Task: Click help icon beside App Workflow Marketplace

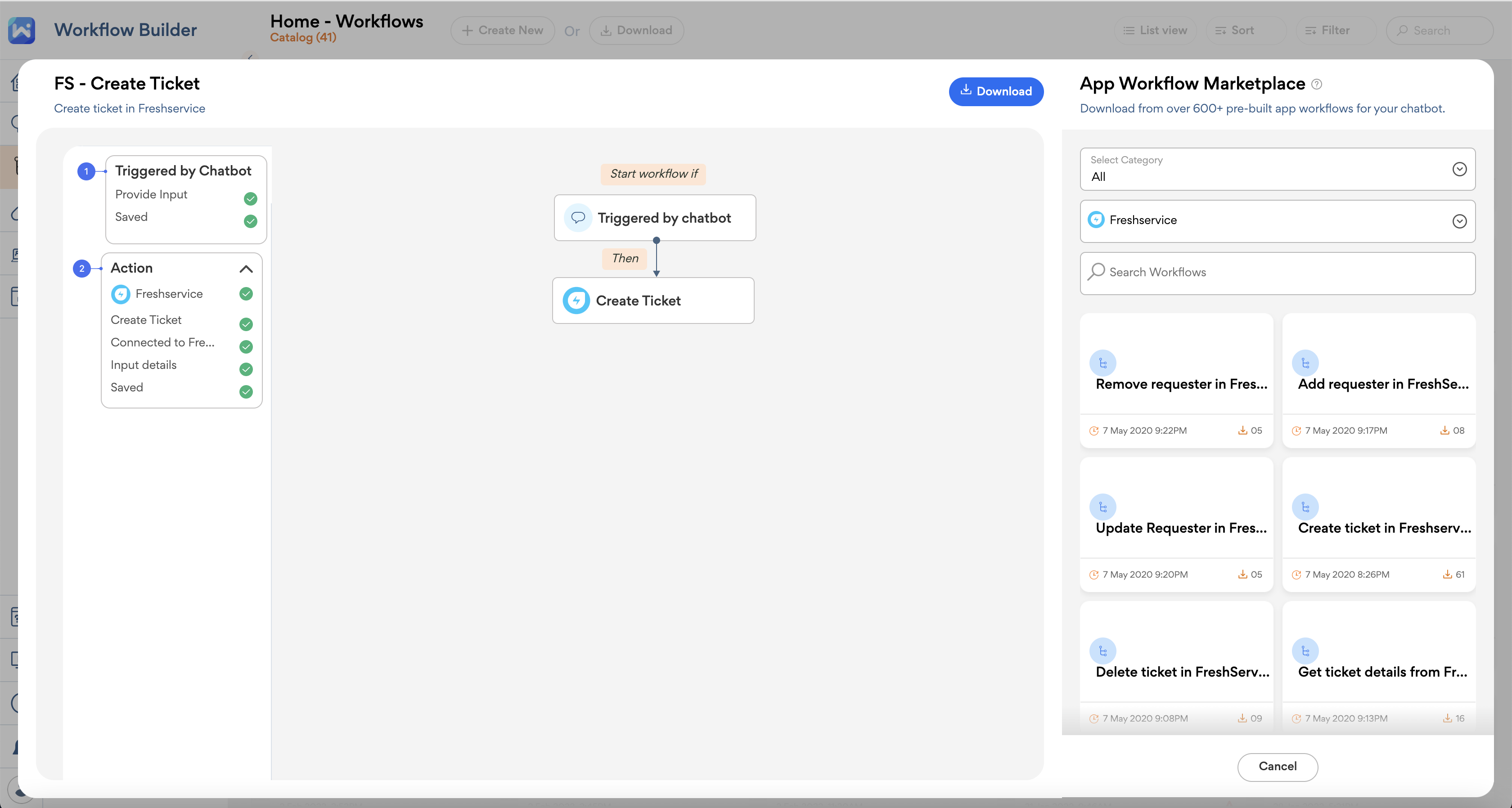Action: [1317, 85]
